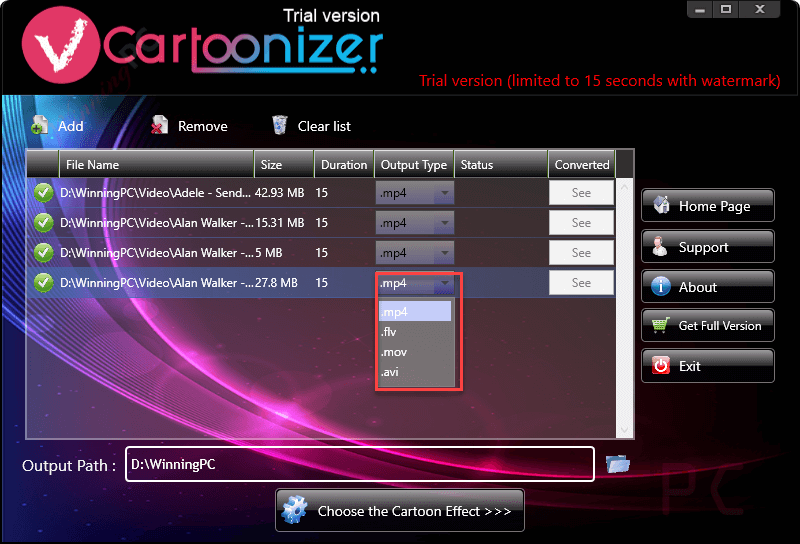Toggle green checkmark on 15.31 MB row
800x544 pixels.
point(43,222)
